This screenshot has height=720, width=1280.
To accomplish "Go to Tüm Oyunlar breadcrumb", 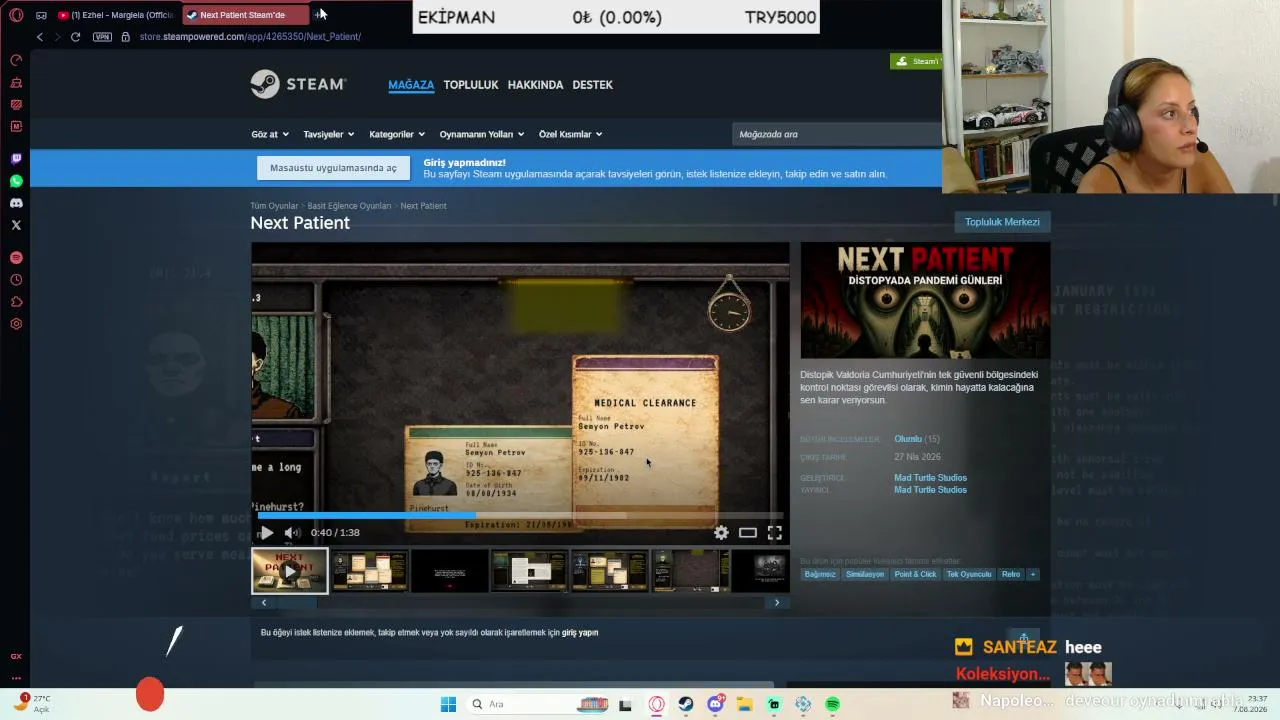I will 274,206.
